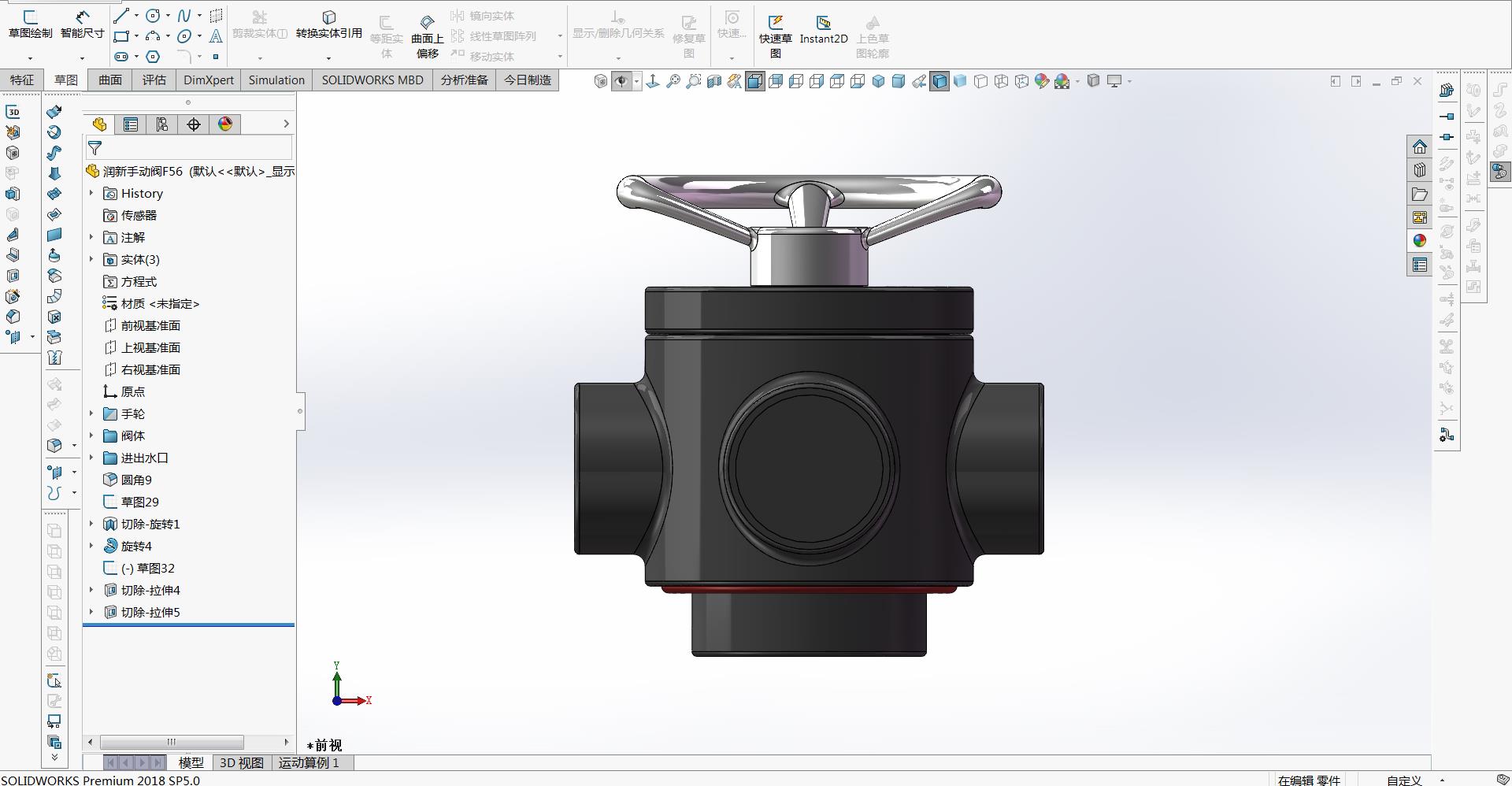The width and height of the screenshot is (1512, 786).
Task: Expand the History folder in tree
Action: 91,193
